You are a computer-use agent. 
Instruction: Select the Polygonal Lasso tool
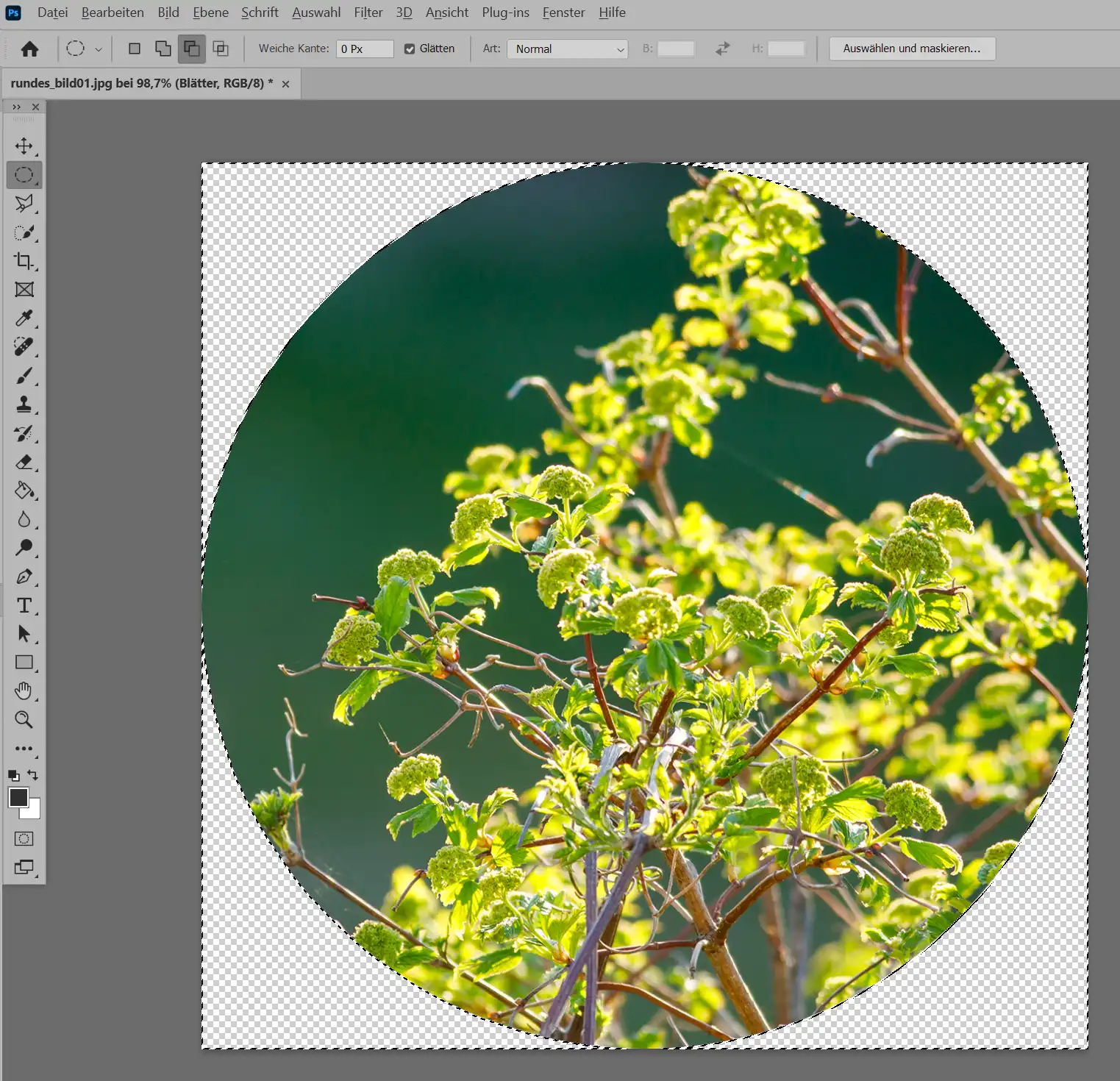[24, 204]
